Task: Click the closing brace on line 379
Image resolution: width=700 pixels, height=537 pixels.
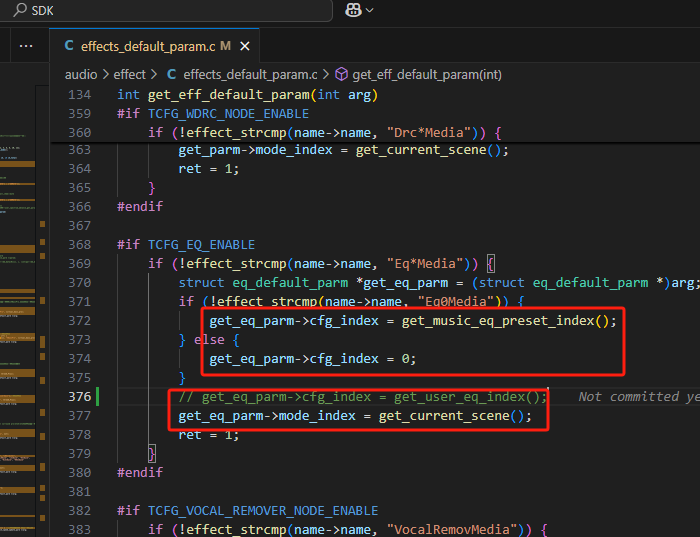Action: [x=152, y=454]
